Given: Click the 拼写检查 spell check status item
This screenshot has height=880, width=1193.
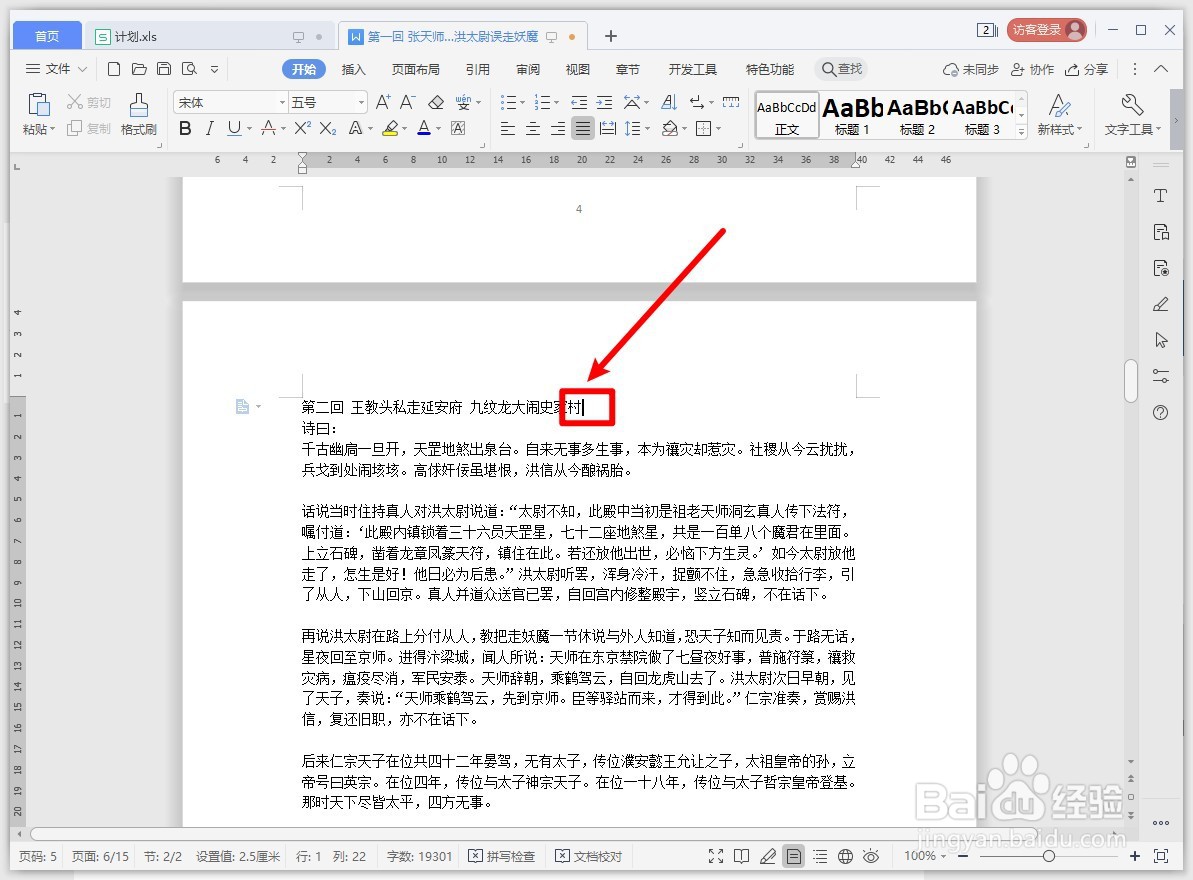Looking at the screenshot, I should (501, 856).
